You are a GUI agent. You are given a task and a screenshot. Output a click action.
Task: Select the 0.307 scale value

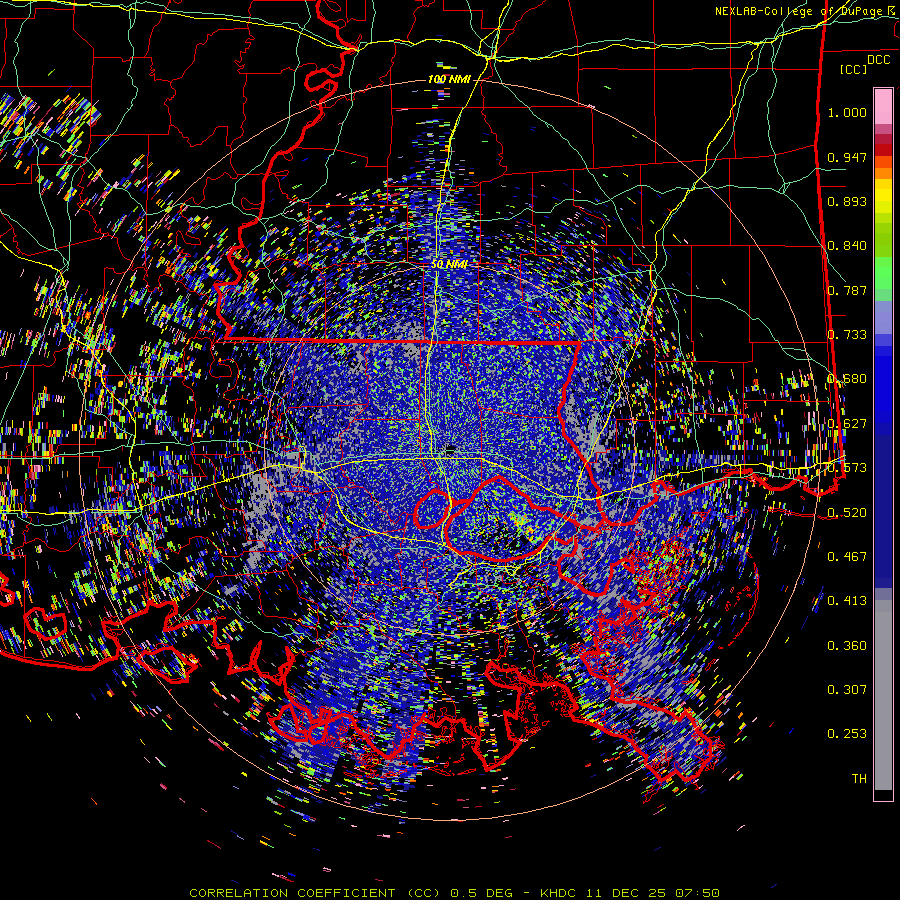847,690
